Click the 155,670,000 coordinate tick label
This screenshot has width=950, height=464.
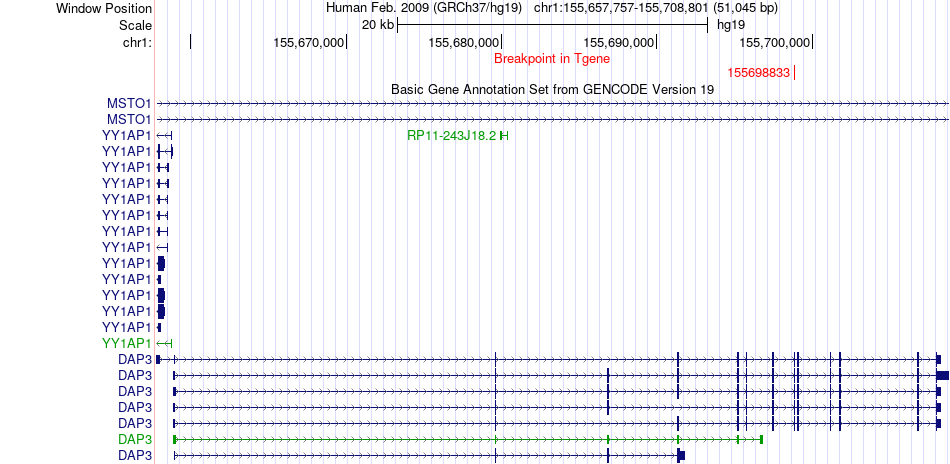(x=309, y=42)
